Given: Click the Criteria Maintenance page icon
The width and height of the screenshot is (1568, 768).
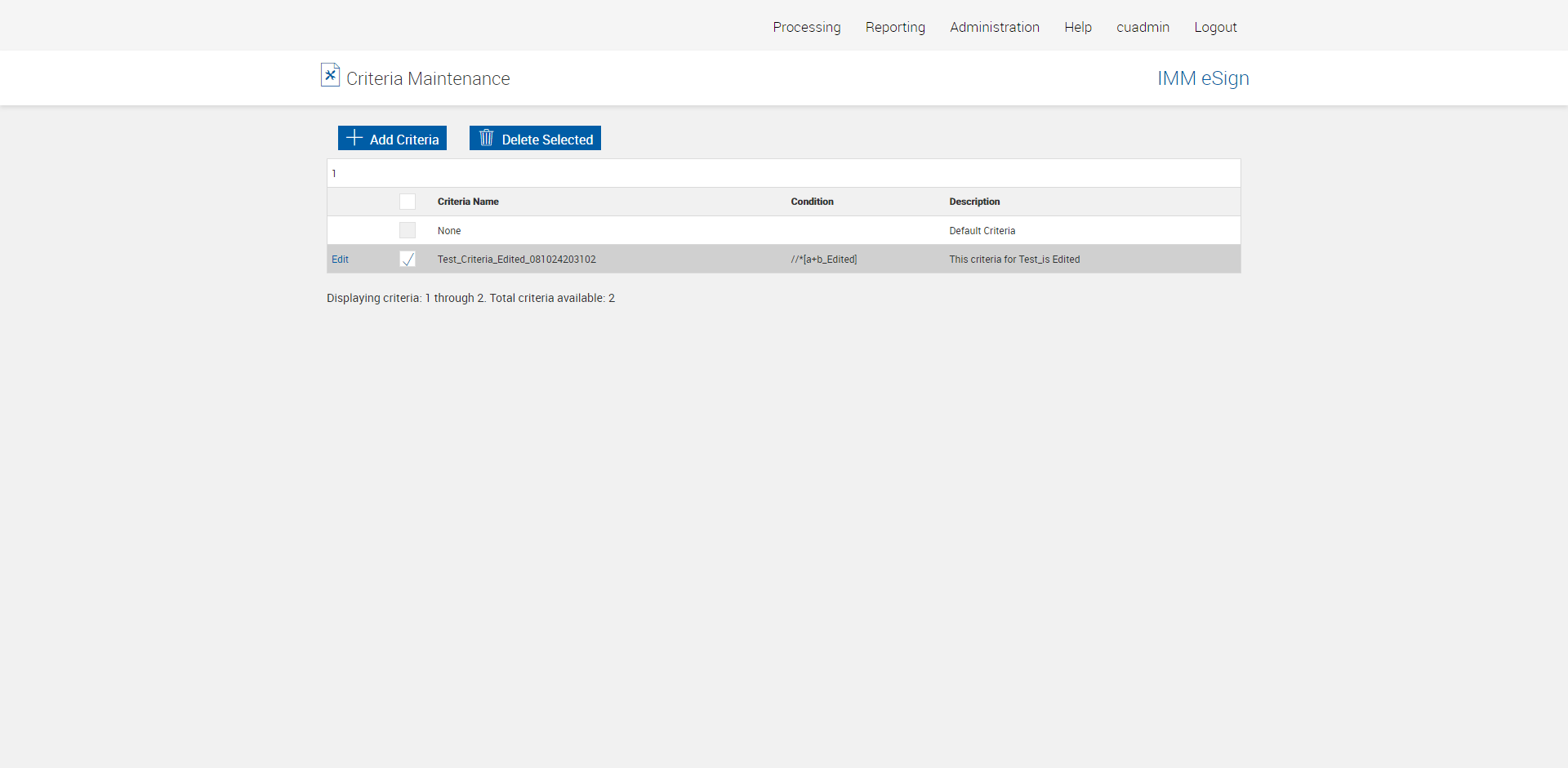Looking at the screenshot, I should point(330,75).
